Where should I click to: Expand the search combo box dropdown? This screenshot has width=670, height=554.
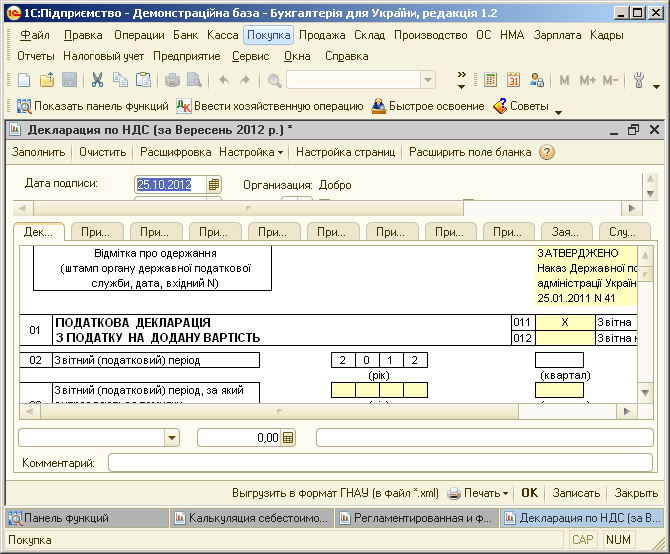pyautogui.click(x=428, y=80)
